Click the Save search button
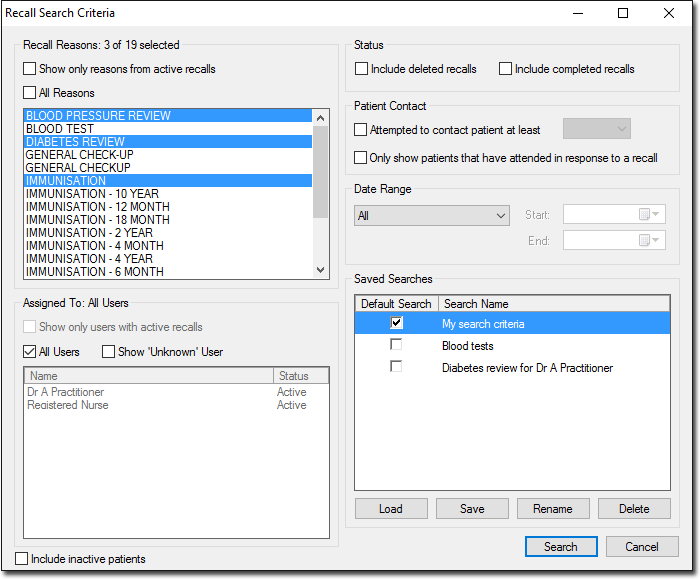 [x=472, y=508]
